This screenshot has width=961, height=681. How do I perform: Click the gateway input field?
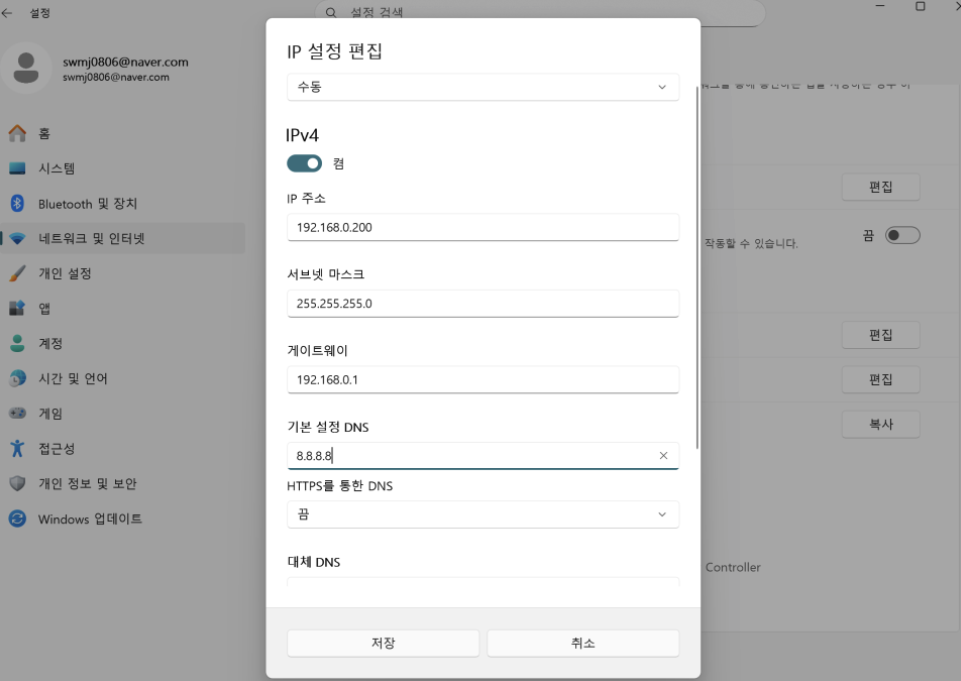point(482,380)
